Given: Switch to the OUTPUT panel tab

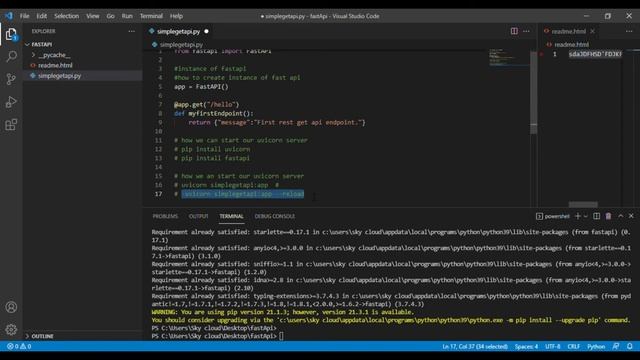Looking at the screenshot, I should (198, 216).
